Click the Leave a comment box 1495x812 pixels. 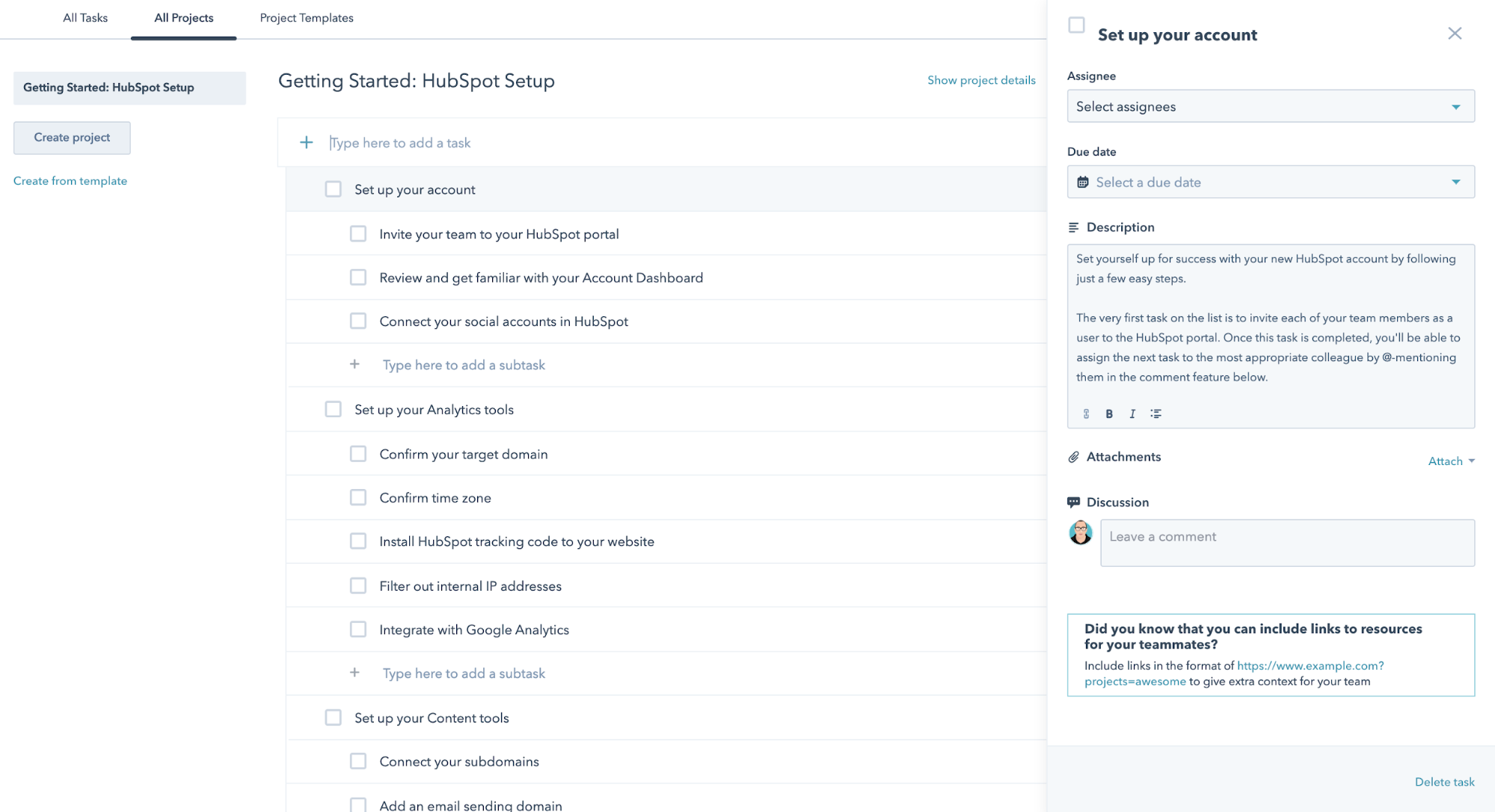(x=1287, y=543)
